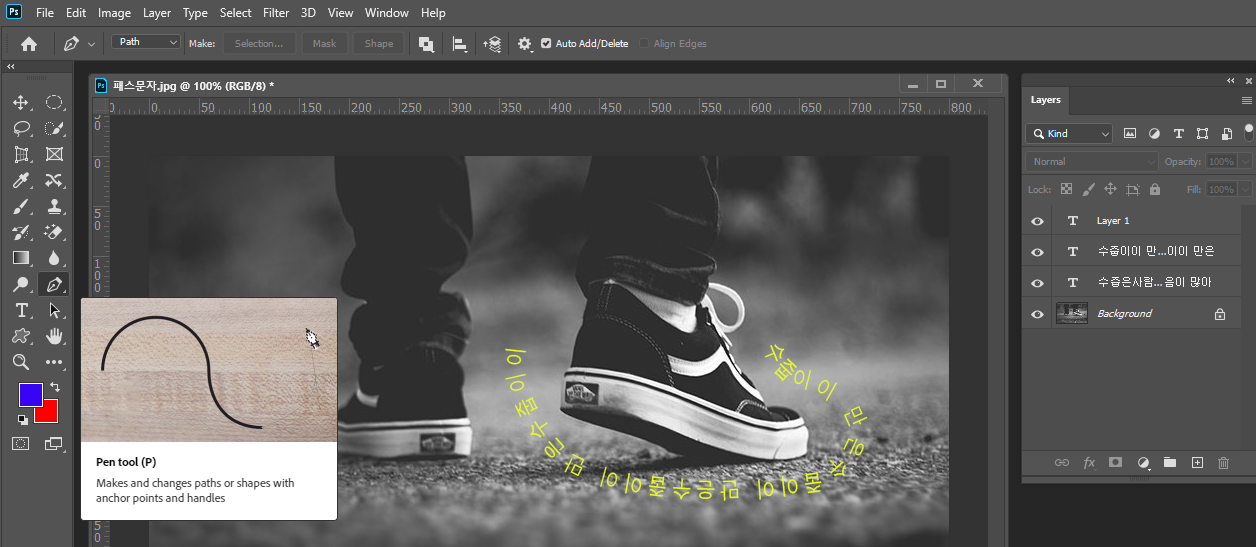The height and width of the screenshot is (547, 1256).
Task: Open the Layers panel flyout menu
Action: [1246, 100]
